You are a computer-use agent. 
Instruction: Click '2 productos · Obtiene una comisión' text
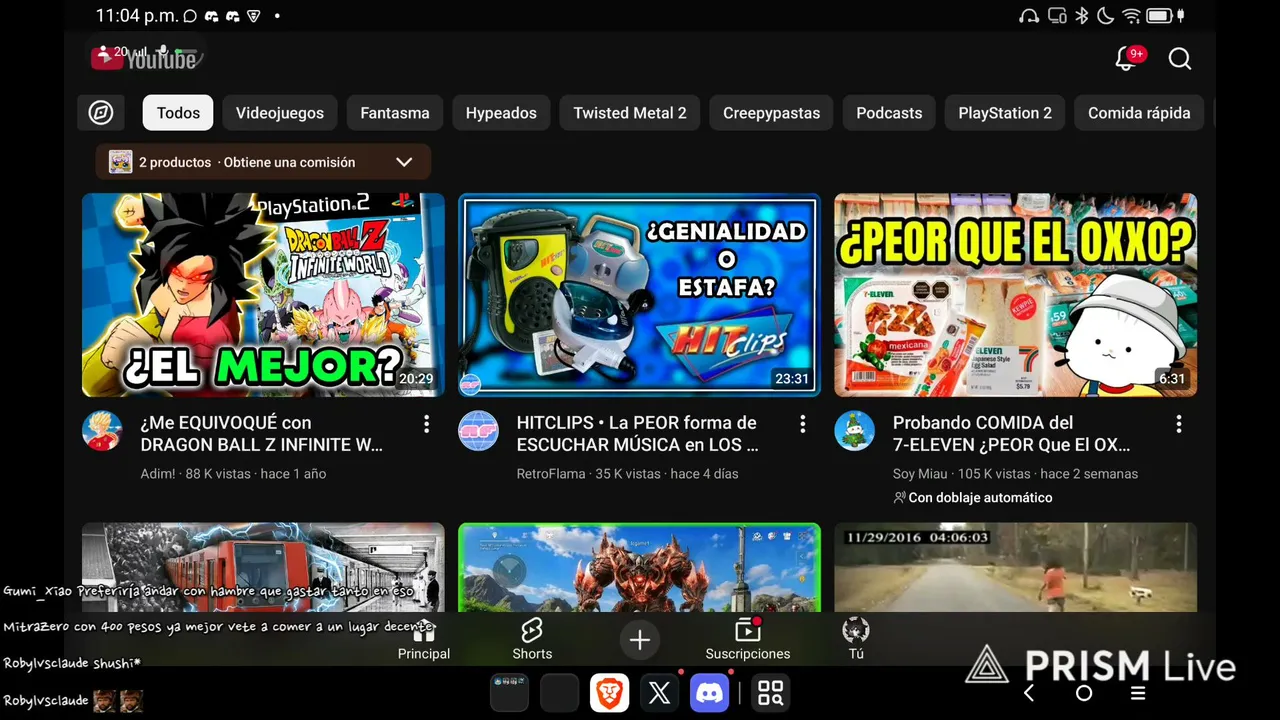pyautogui.click(x=247, y=162)
